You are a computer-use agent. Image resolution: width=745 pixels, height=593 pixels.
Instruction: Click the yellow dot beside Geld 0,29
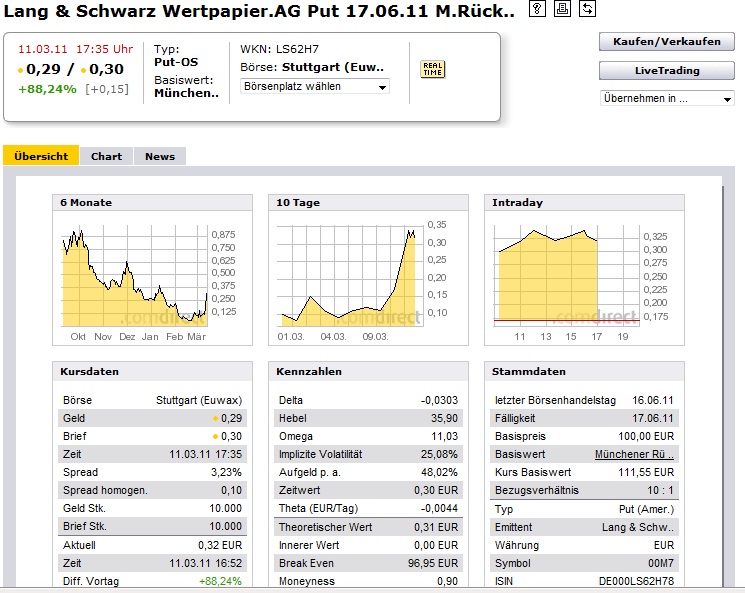click(x=214, y=419)
